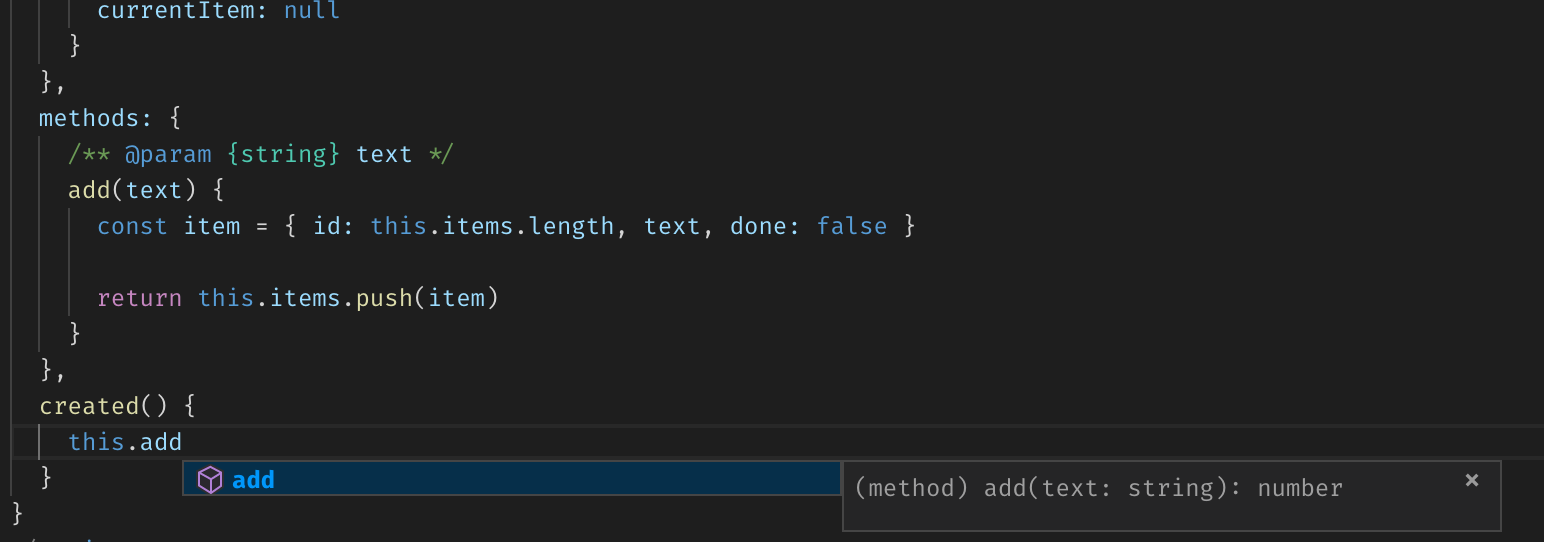1544x542 pixels.
Task: Click the purple method cube icon
Action: 209,480
